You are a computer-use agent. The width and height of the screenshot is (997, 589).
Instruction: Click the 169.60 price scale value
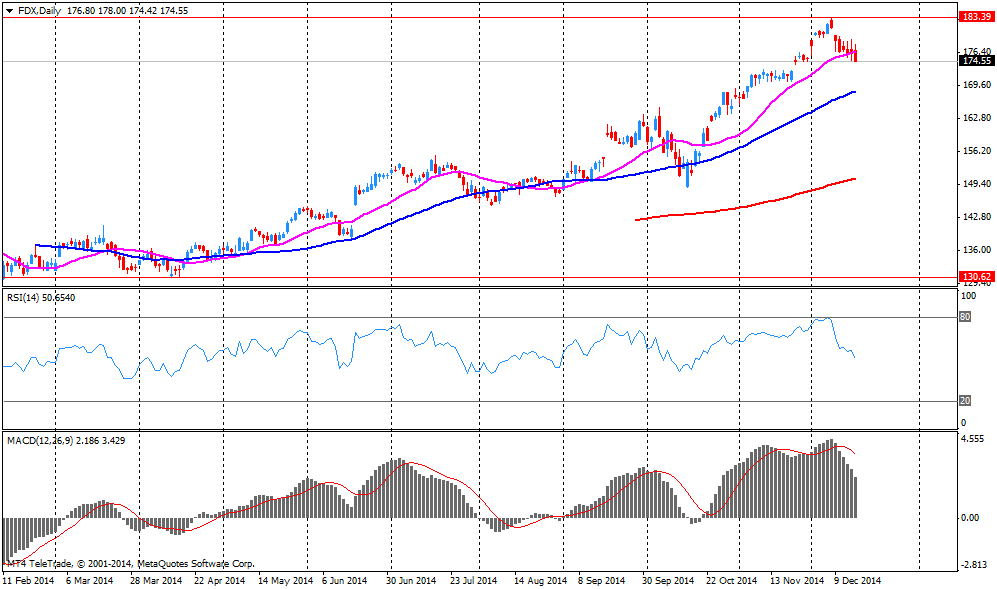[x=975, y=85]
